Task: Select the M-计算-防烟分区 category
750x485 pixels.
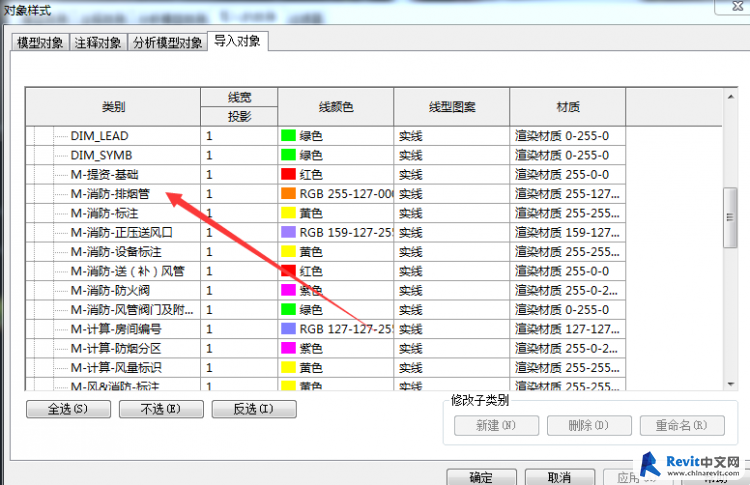Action: [116, 348]
